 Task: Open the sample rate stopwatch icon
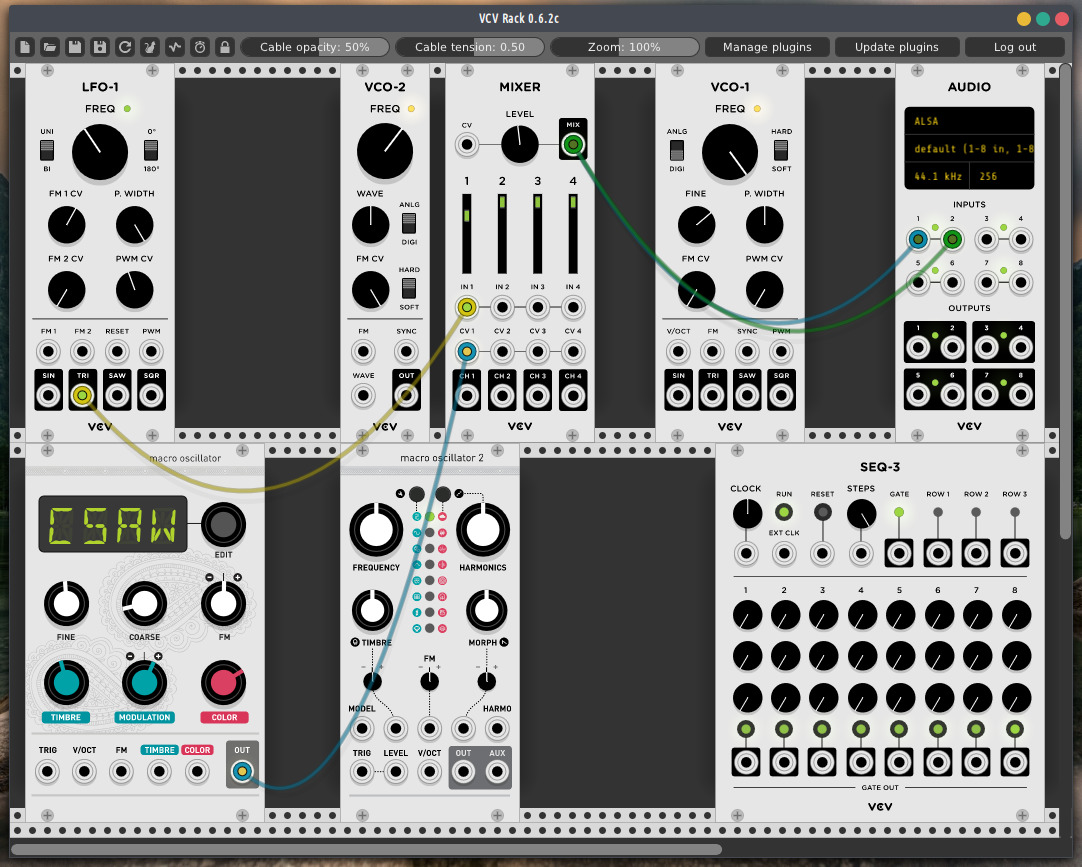(x=199, y=47)
